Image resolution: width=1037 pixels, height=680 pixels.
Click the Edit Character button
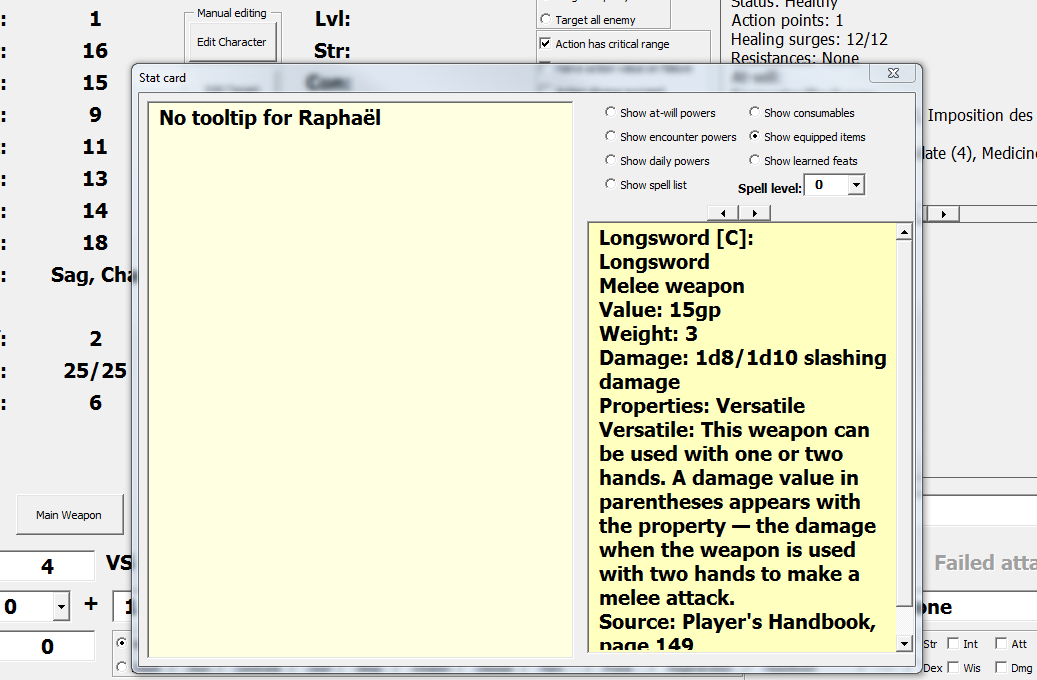click(x=231, y=42)
